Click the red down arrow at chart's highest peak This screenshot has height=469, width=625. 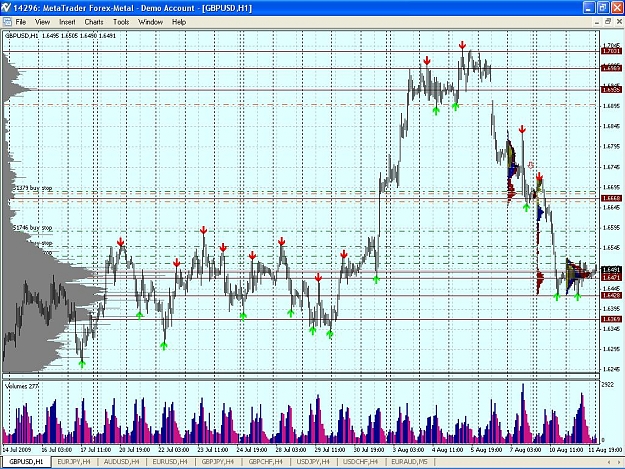(x=462, y=45)
